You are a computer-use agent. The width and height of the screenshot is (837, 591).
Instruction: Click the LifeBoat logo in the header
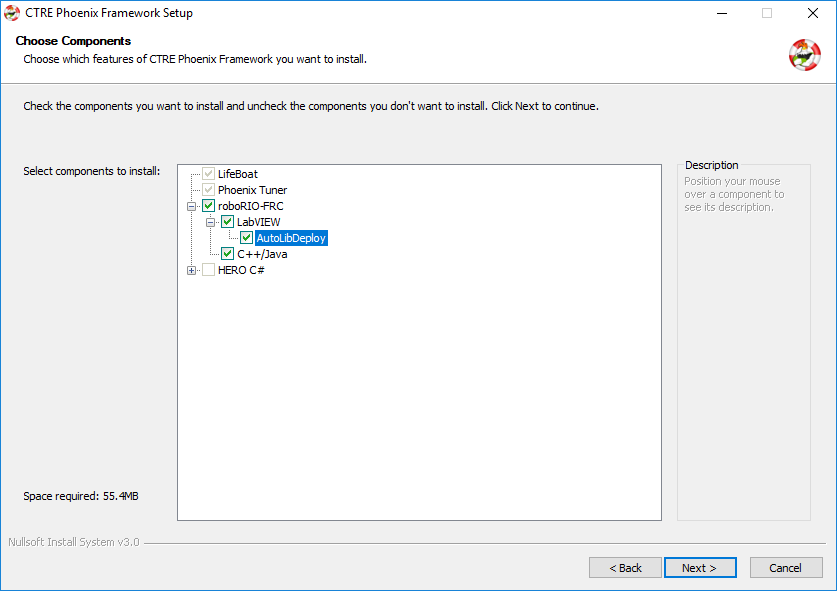point(804,54)
